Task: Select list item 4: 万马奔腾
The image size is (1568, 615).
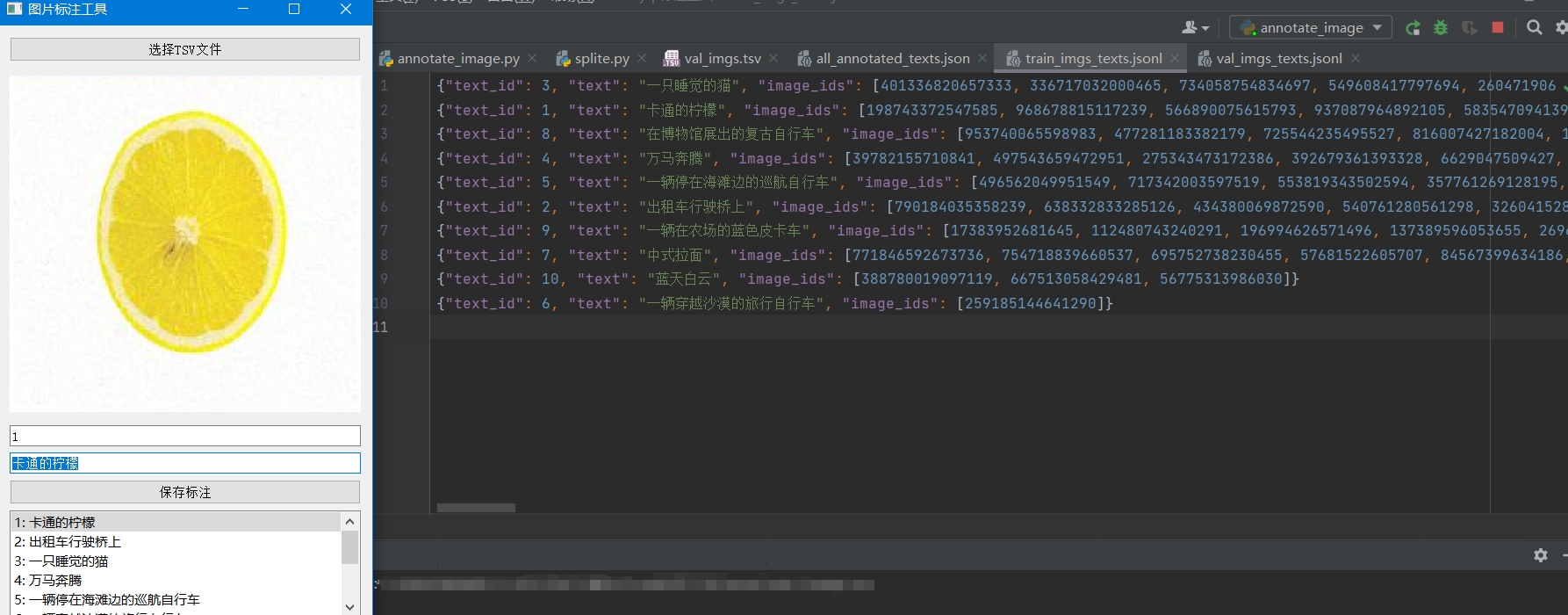Action: pyautogui.click(x=175, y=580)
